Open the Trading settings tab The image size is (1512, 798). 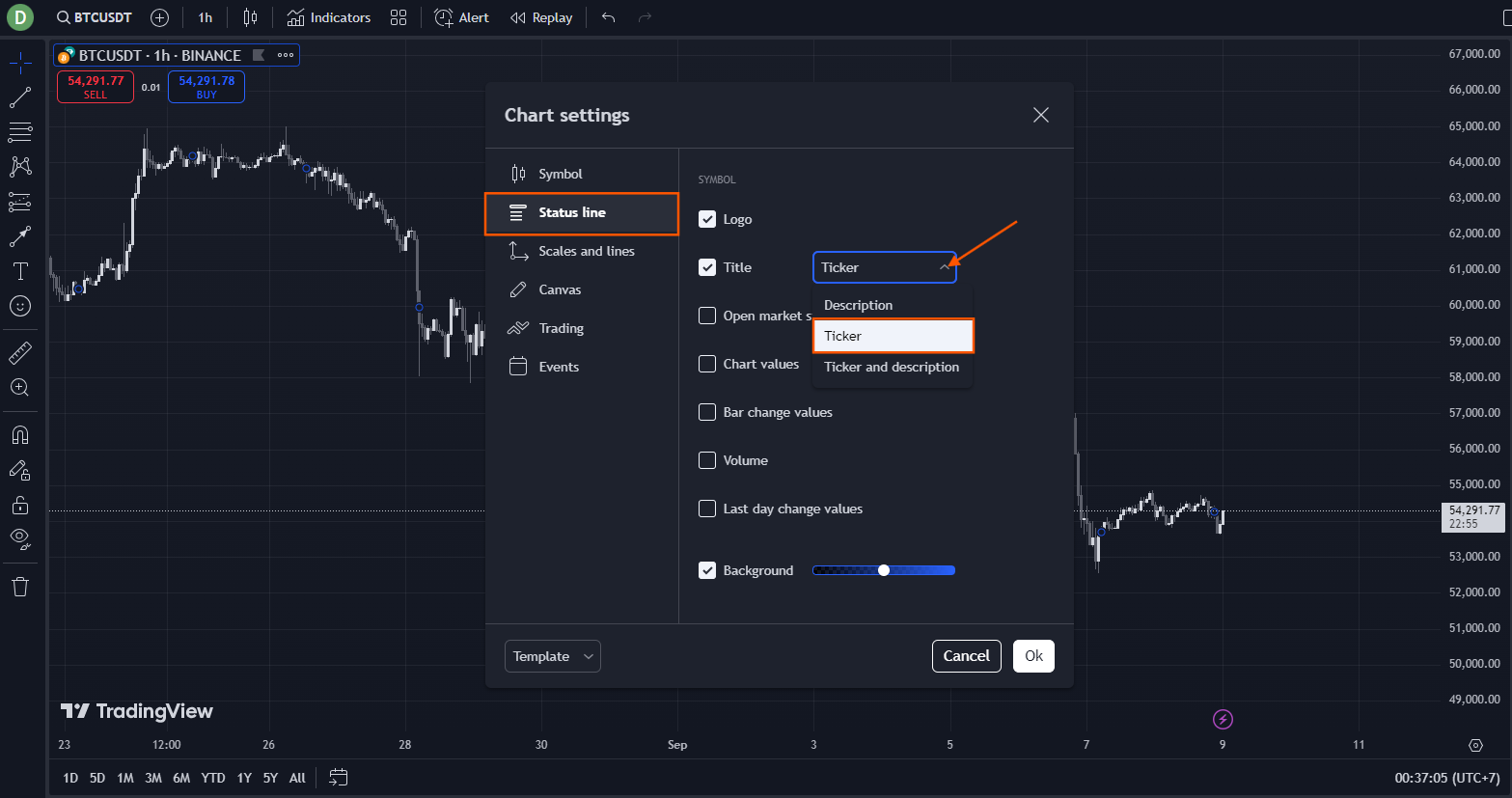[x=582, y=328]
